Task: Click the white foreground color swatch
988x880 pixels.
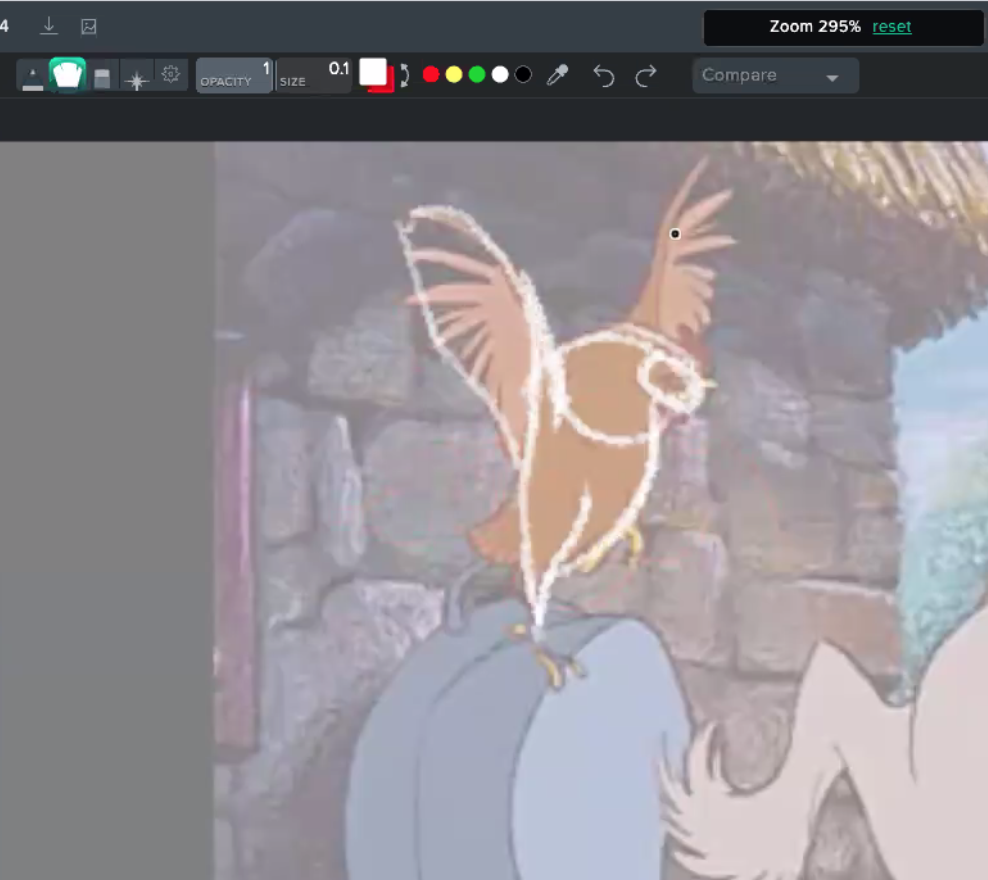Action: click(x=372, y=72)
